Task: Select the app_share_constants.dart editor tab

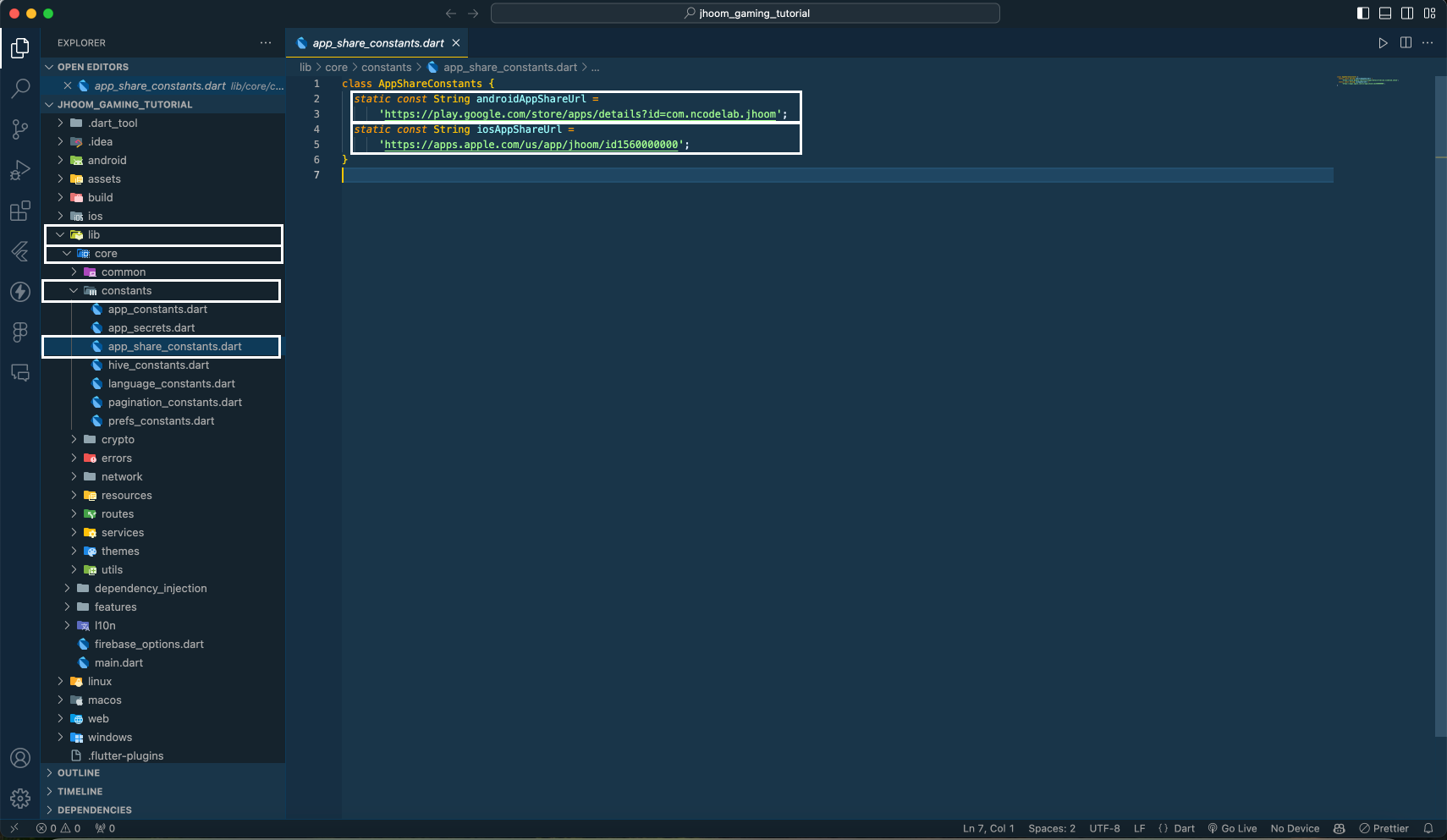Action: click(x=377, y=43)
